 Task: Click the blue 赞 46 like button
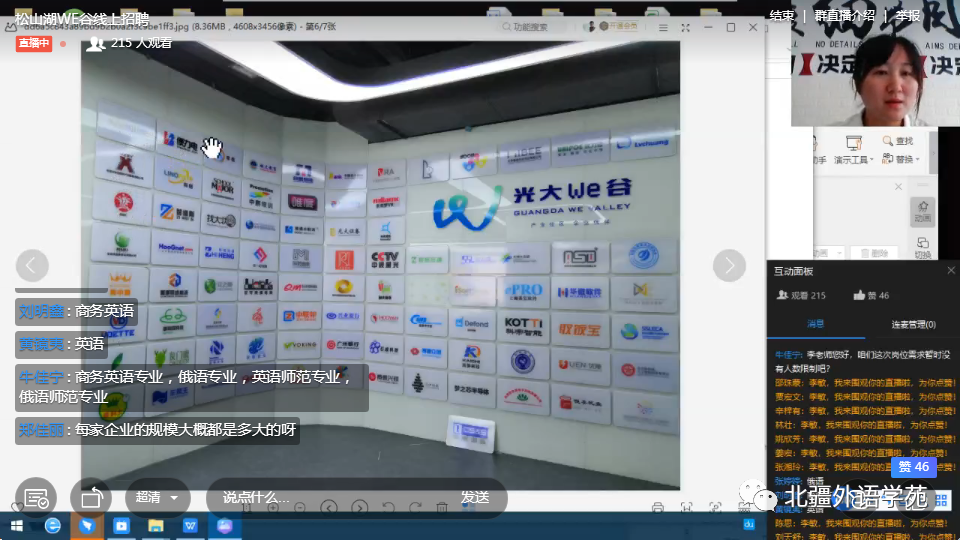point(913,467)
